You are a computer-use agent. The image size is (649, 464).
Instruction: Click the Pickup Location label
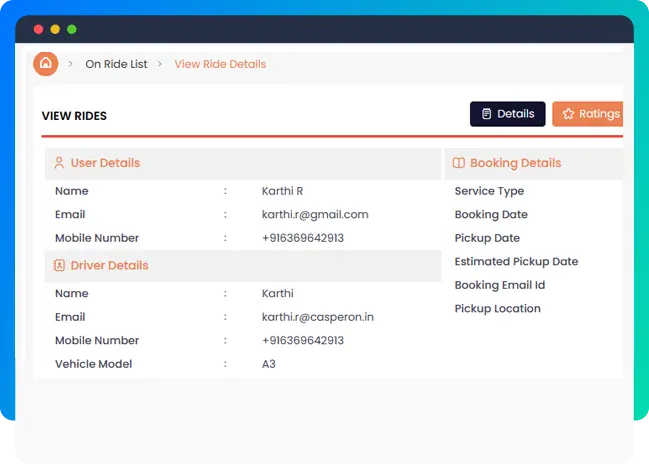pyautogui.click(x=497, y=308)
